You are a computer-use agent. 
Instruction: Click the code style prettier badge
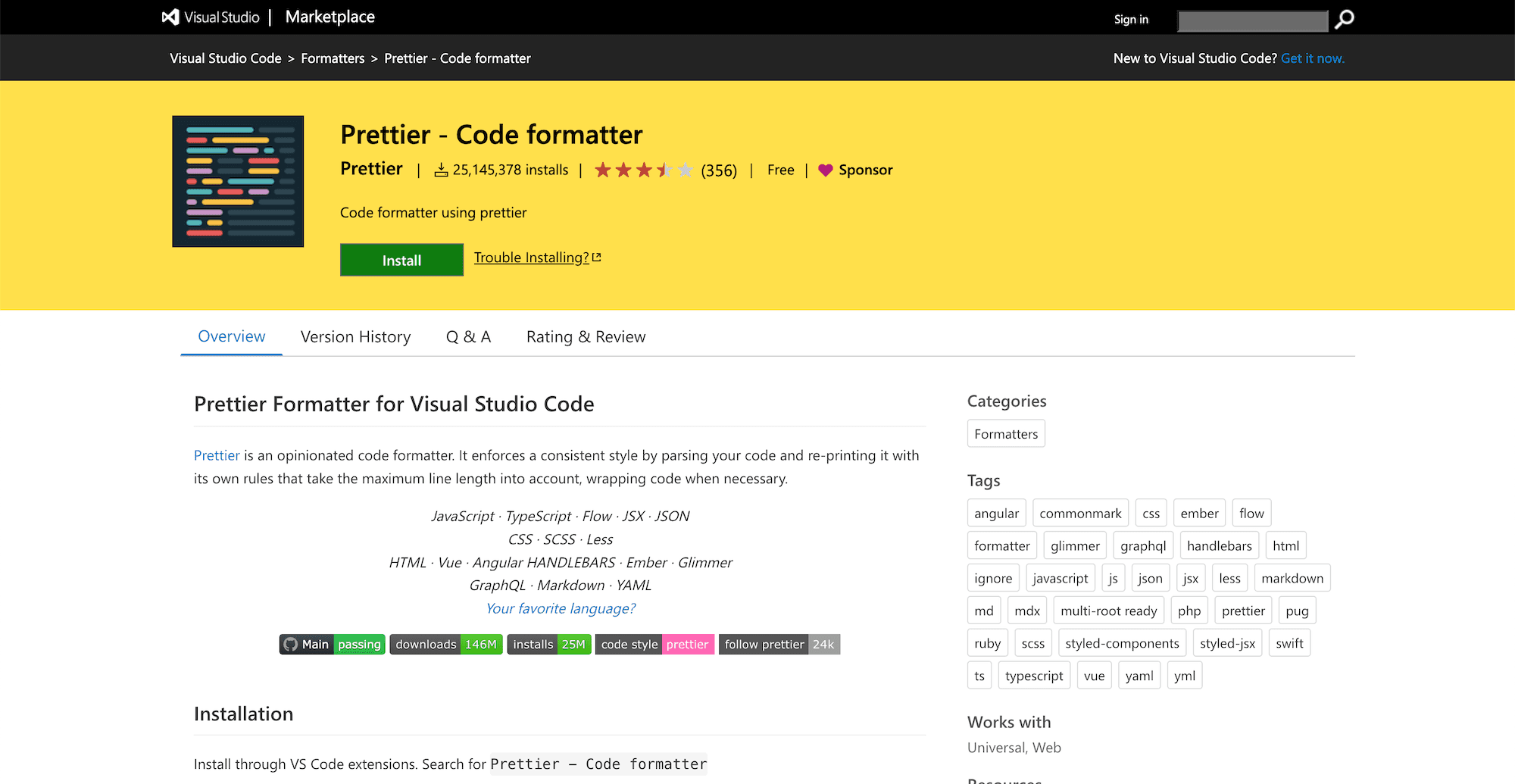tap(655, 645)
